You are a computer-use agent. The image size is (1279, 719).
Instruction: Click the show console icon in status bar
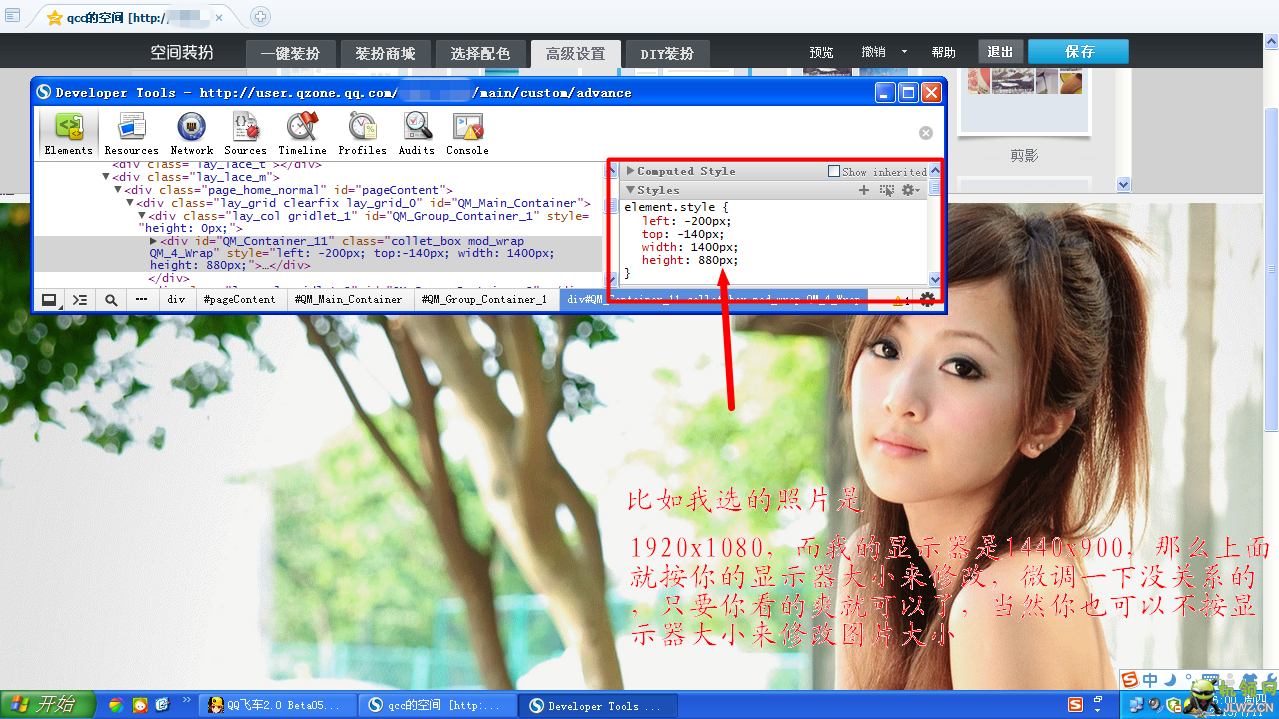point(80,299)
